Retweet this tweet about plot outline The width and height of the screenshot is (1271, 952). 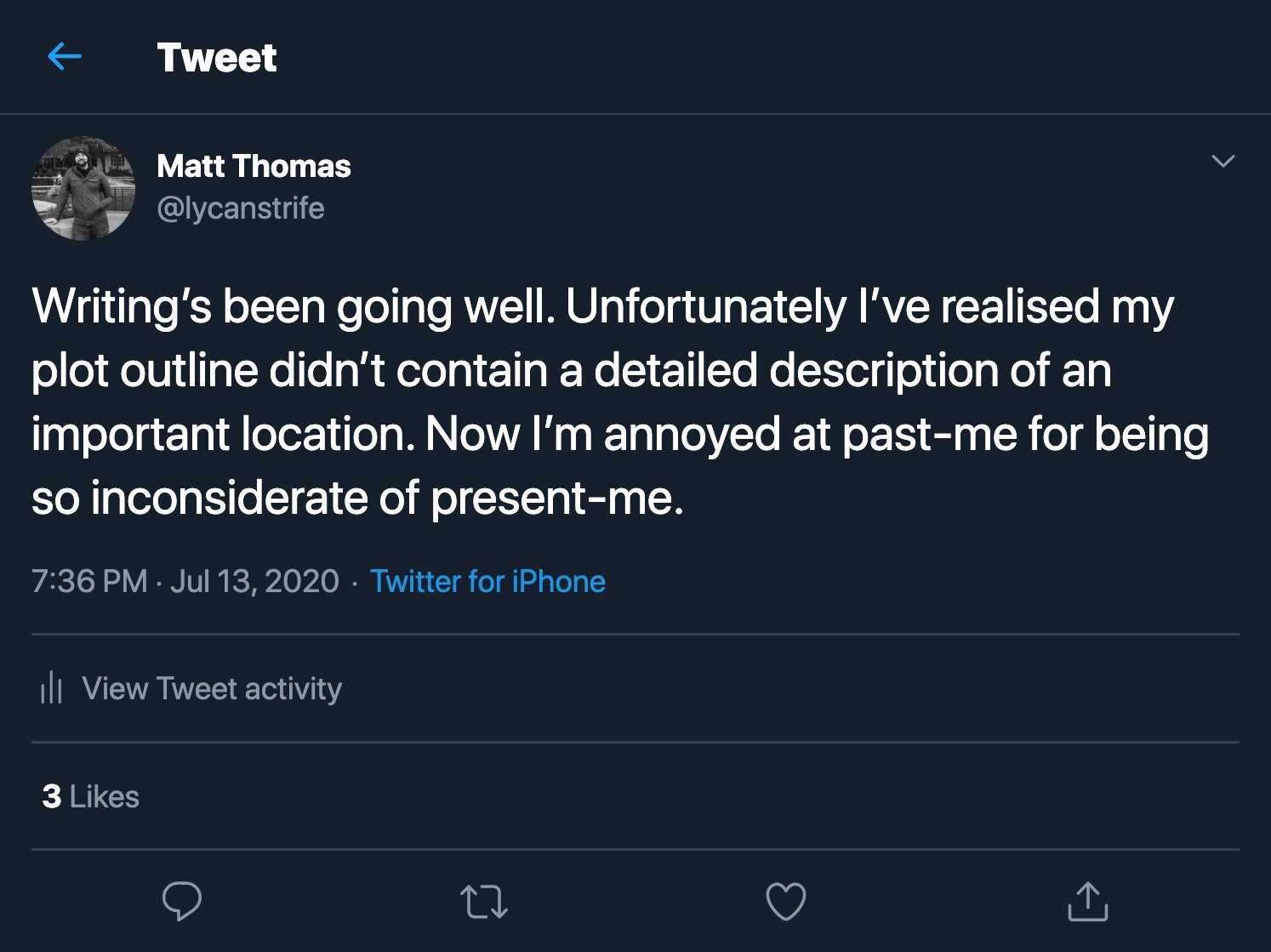pos(483,902)
